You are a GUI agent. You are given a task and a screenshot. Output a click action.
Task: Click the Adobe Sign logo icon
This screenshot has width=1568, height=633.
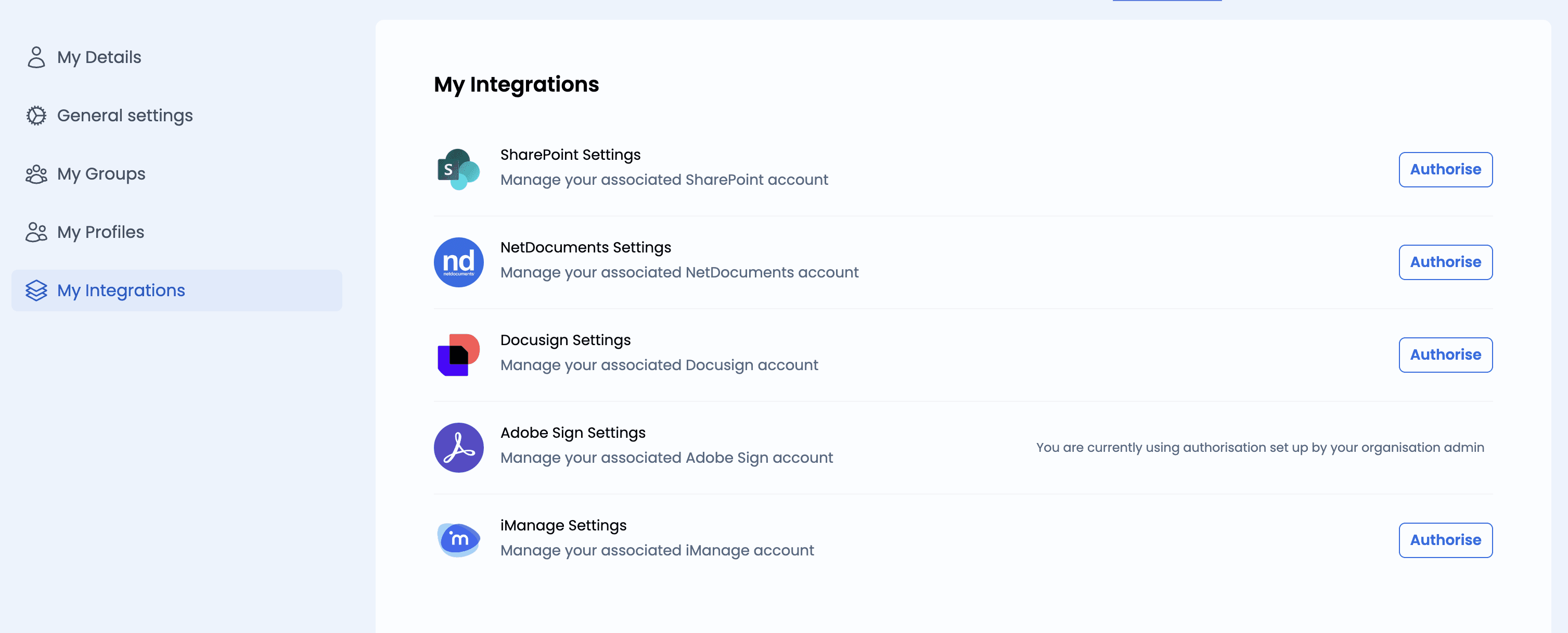[458, 447]
